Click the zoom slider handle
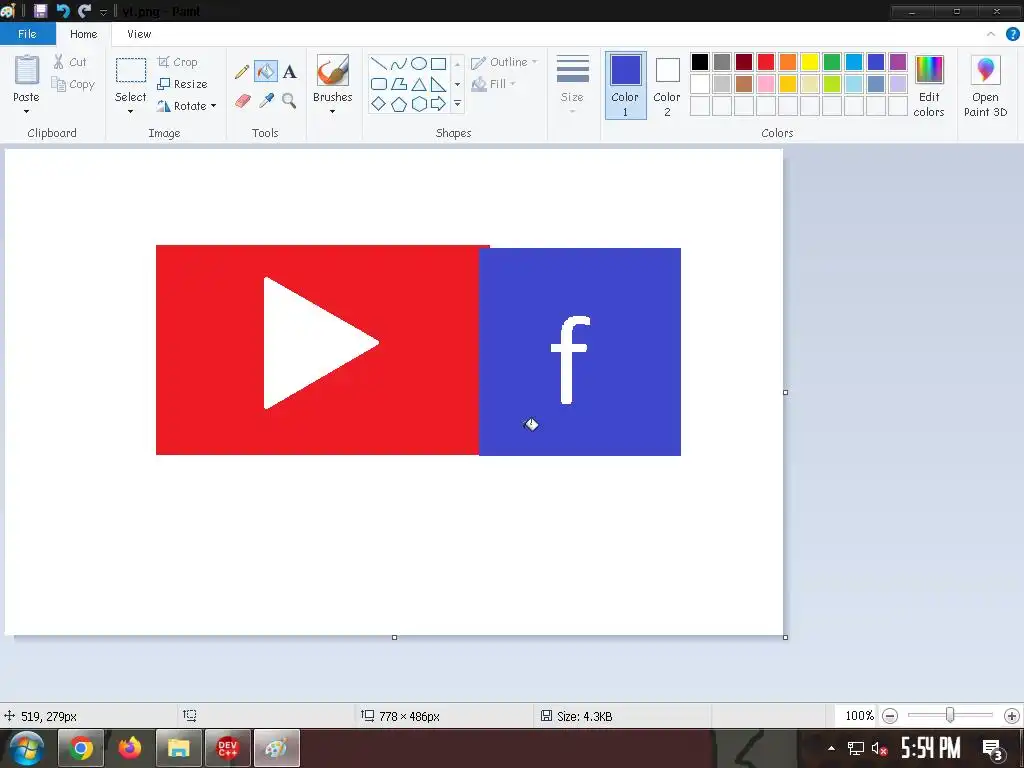 [950, 716]
